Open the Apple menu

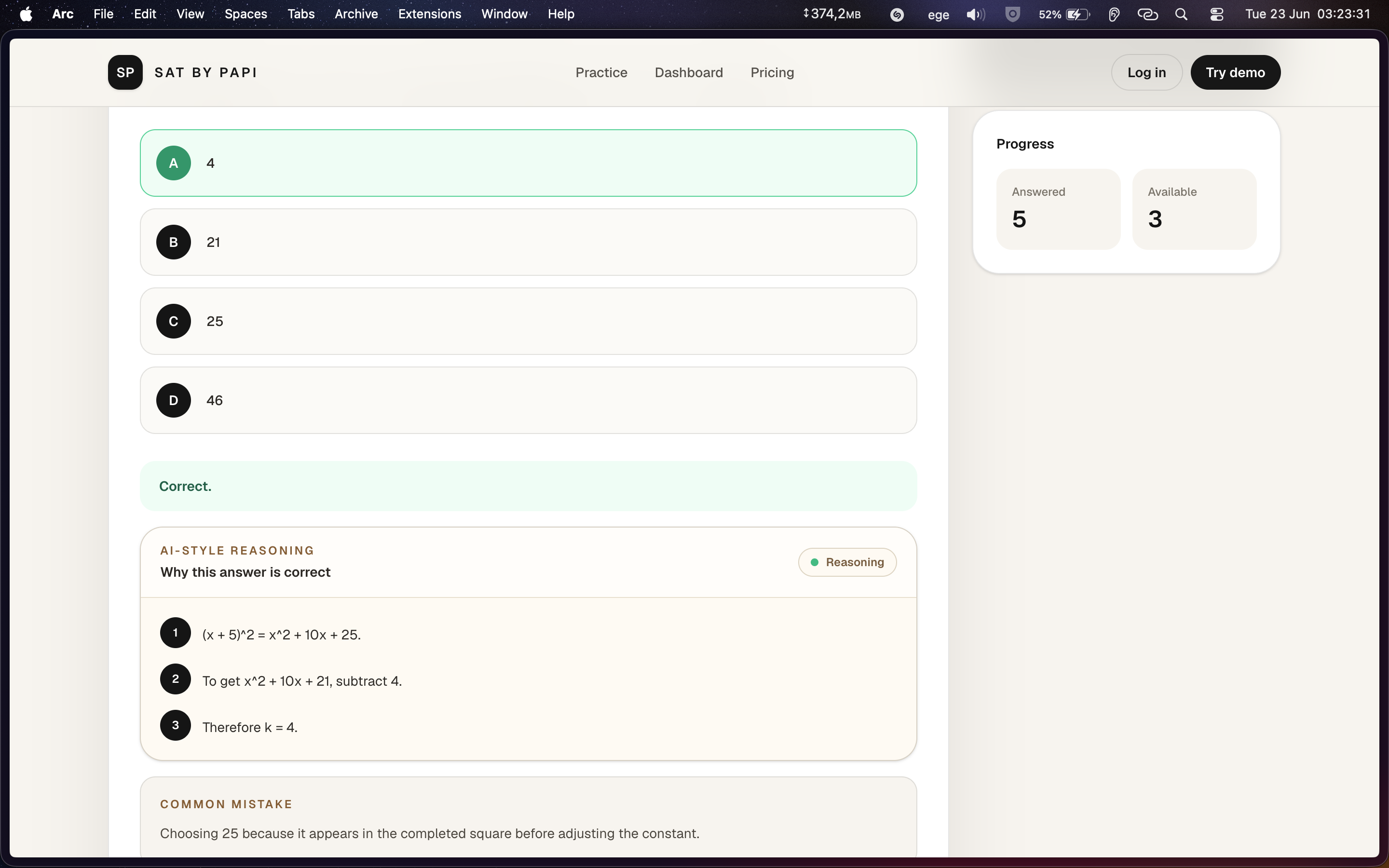click(x=26, y=14)
